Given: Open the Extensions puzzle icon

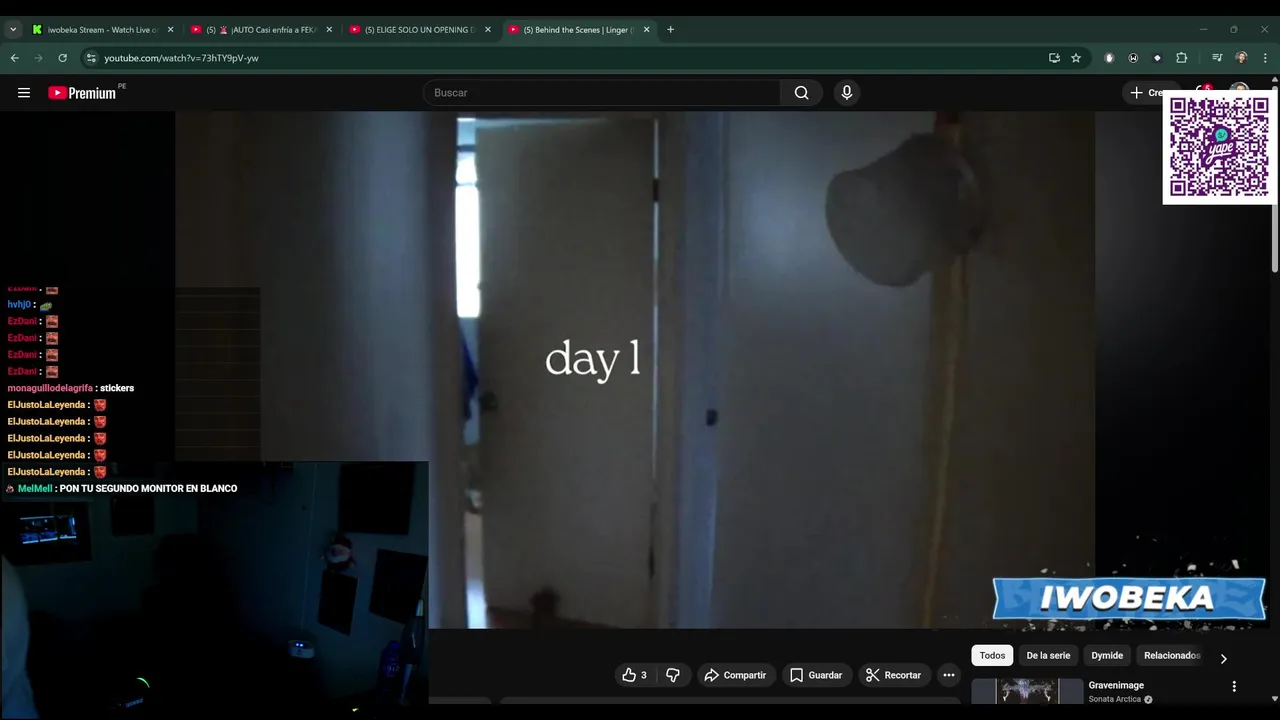Looking at the screenshot, I should (x=1181, y=58).
